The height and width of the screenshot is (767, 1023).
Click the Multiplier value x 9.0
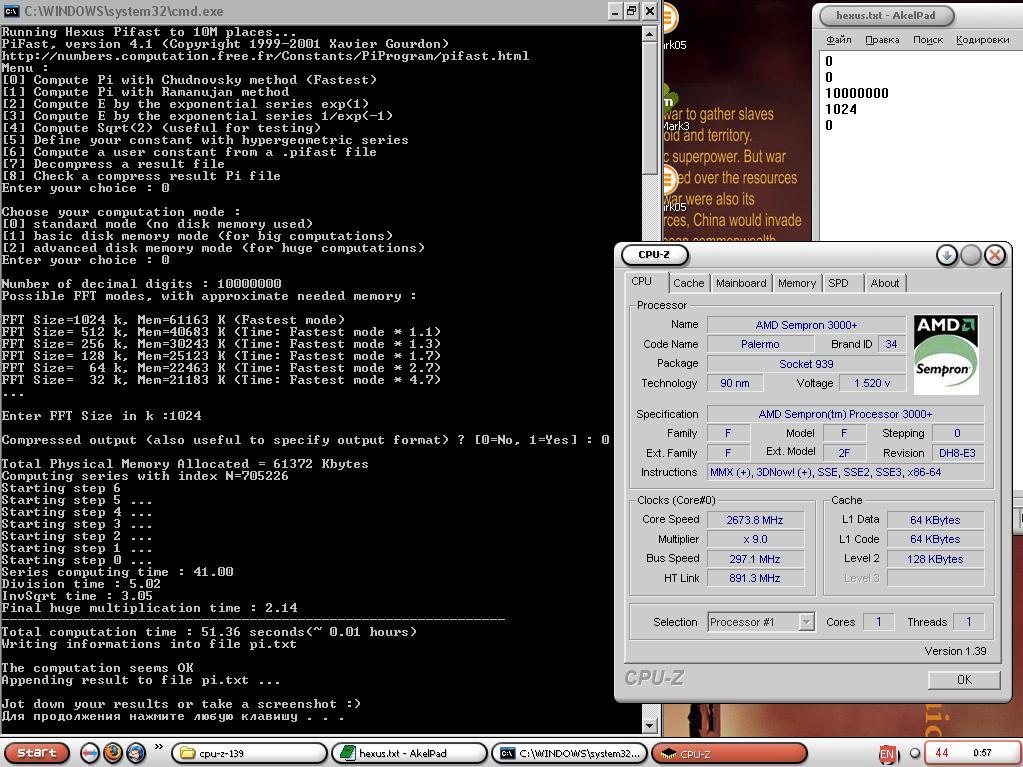point(755,539)
